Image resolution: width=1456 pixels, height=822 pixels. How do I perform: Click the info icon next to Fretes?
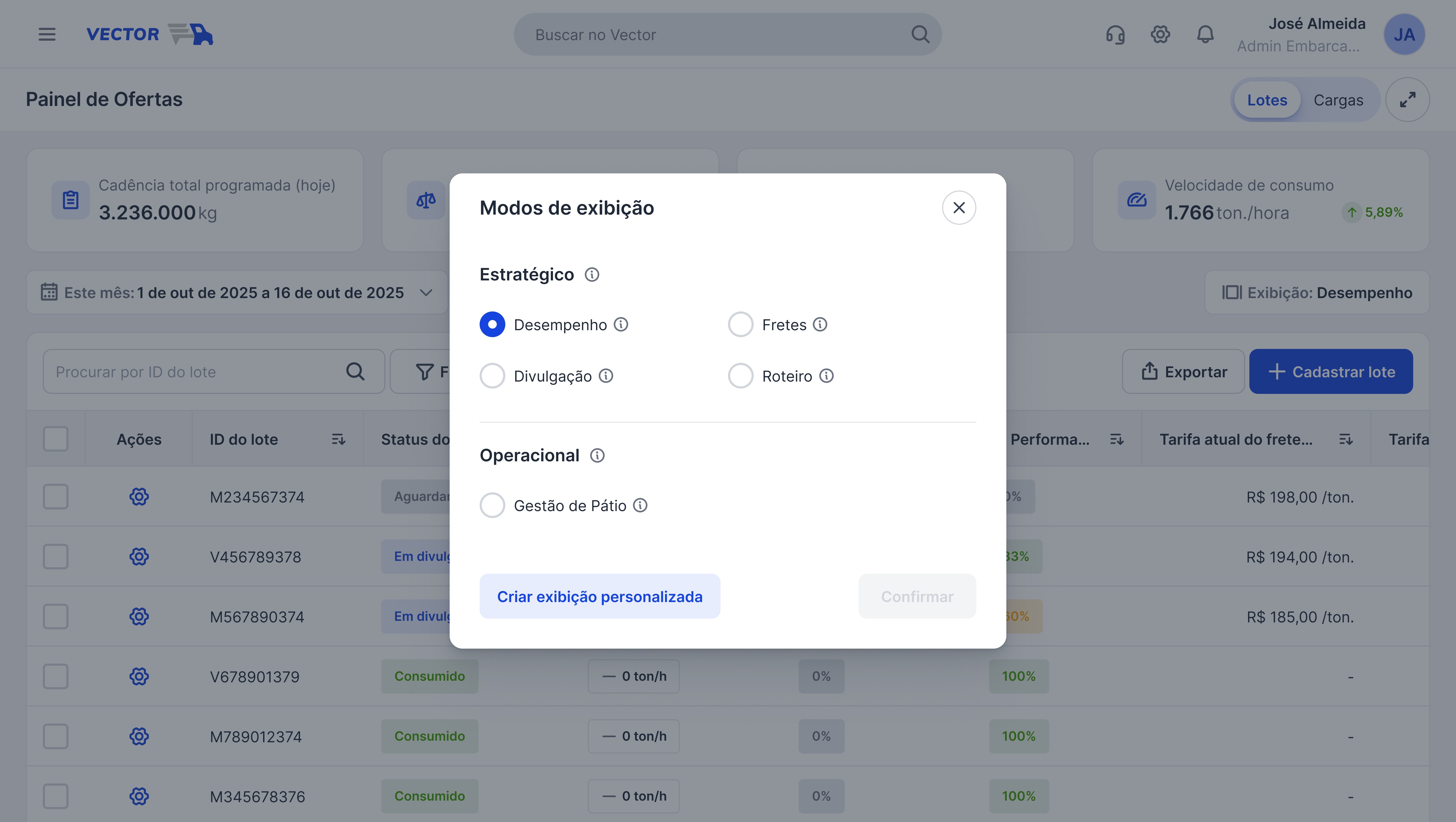point(820,324)
